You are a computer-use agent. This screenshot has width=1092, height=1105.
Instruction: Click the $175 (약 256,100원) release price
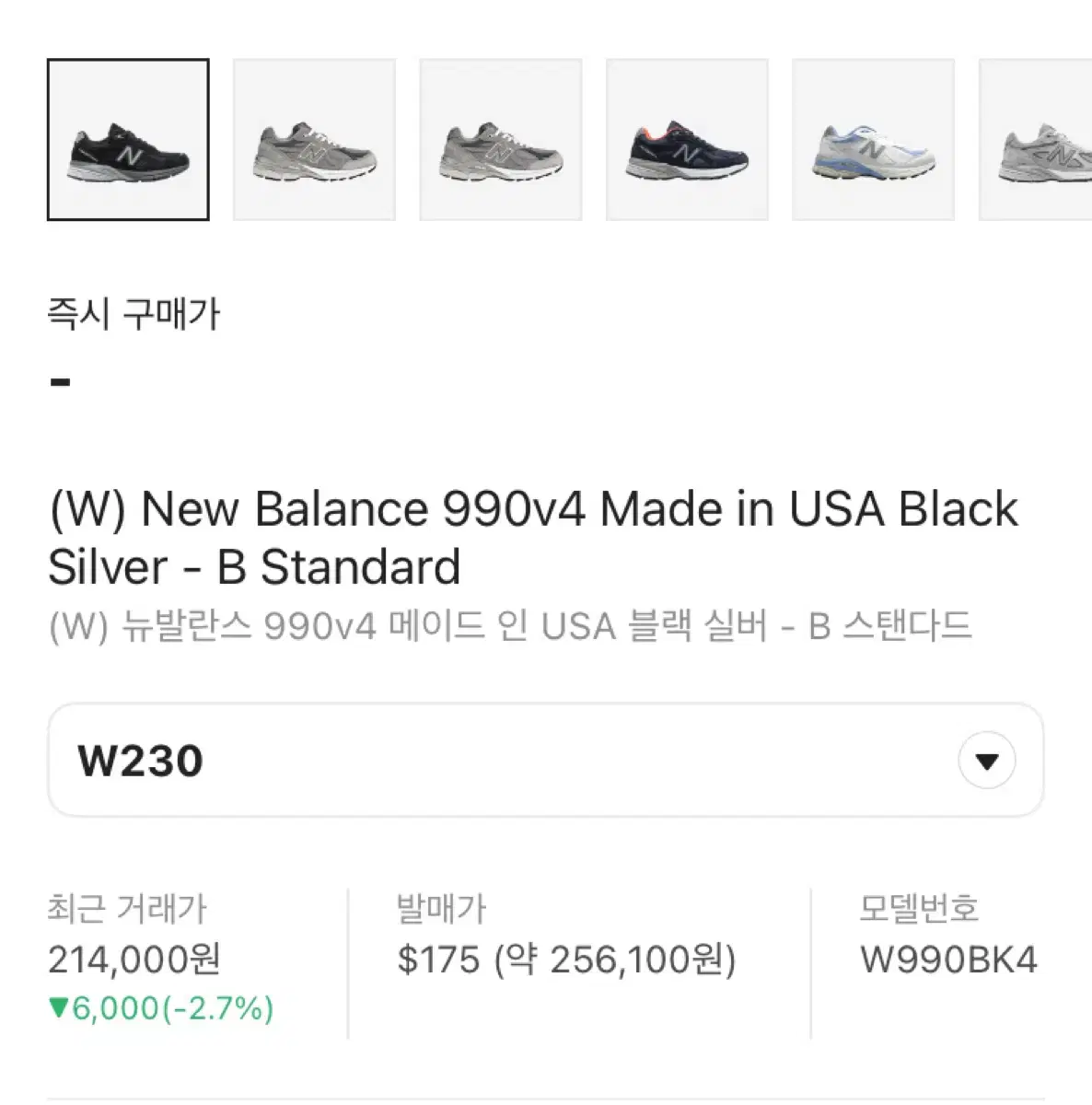click(x=566, y=960)
